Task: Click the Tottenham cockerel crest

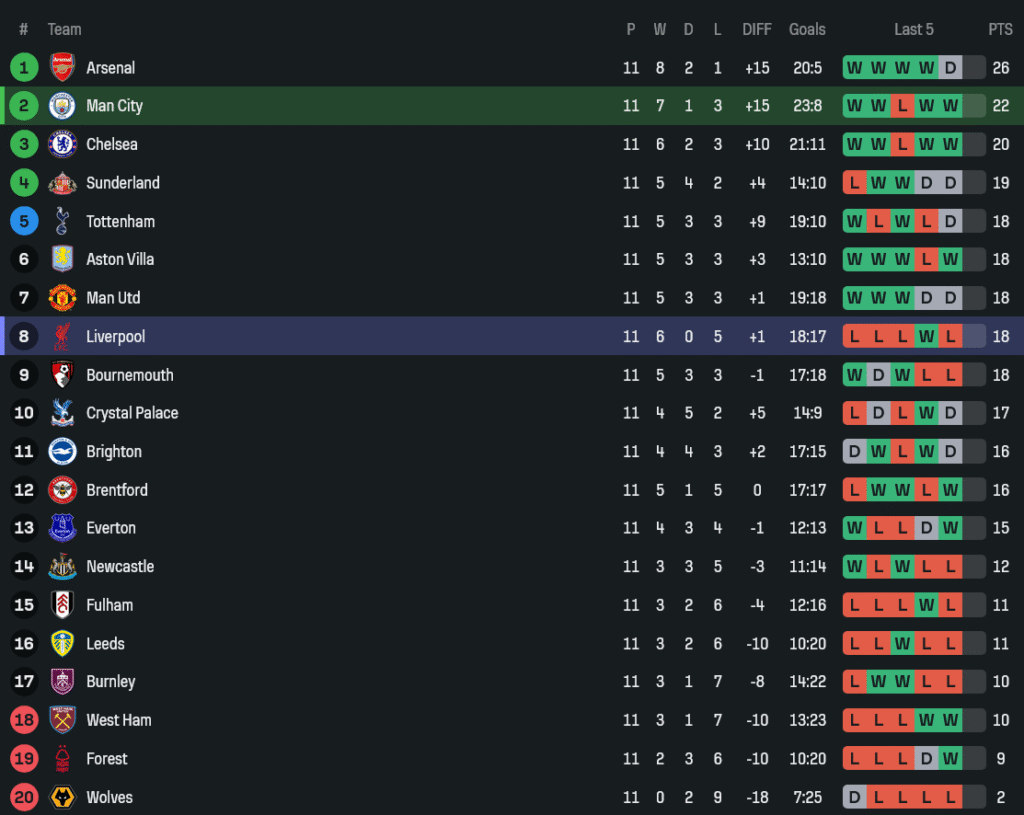Action: [62, 221]
